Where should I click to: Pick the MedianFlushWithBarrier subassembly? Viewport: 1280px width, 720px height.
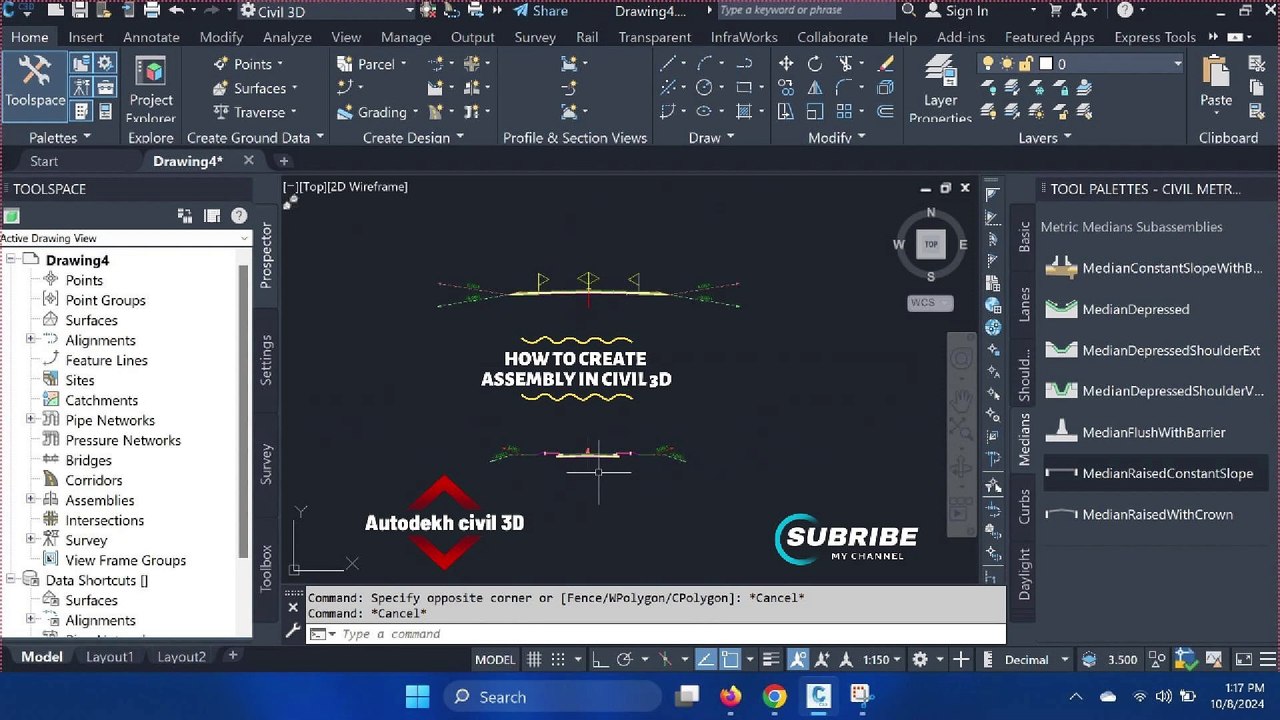[1153, 432]
